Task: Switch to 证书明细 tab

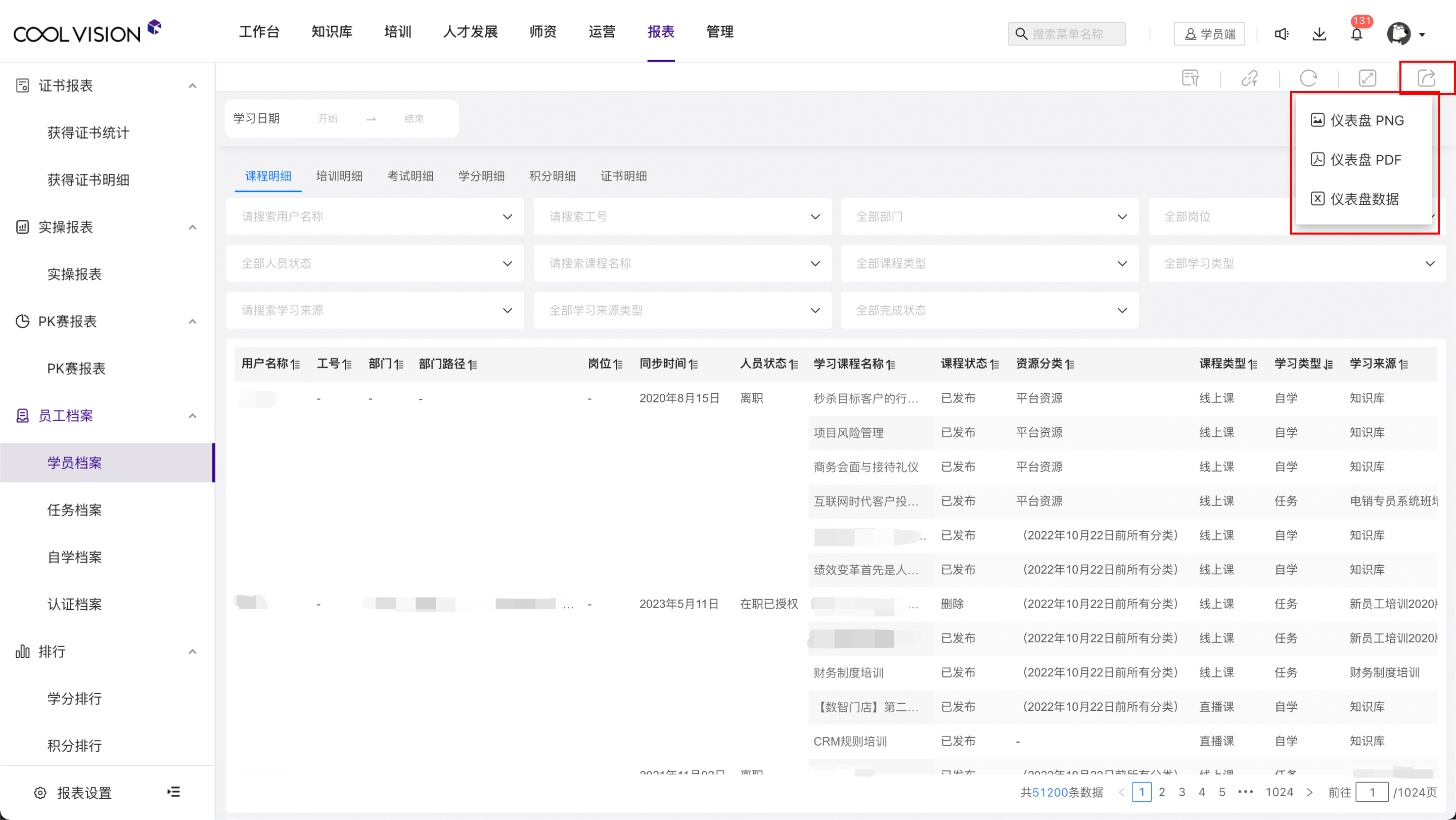Action: (623, 176)
